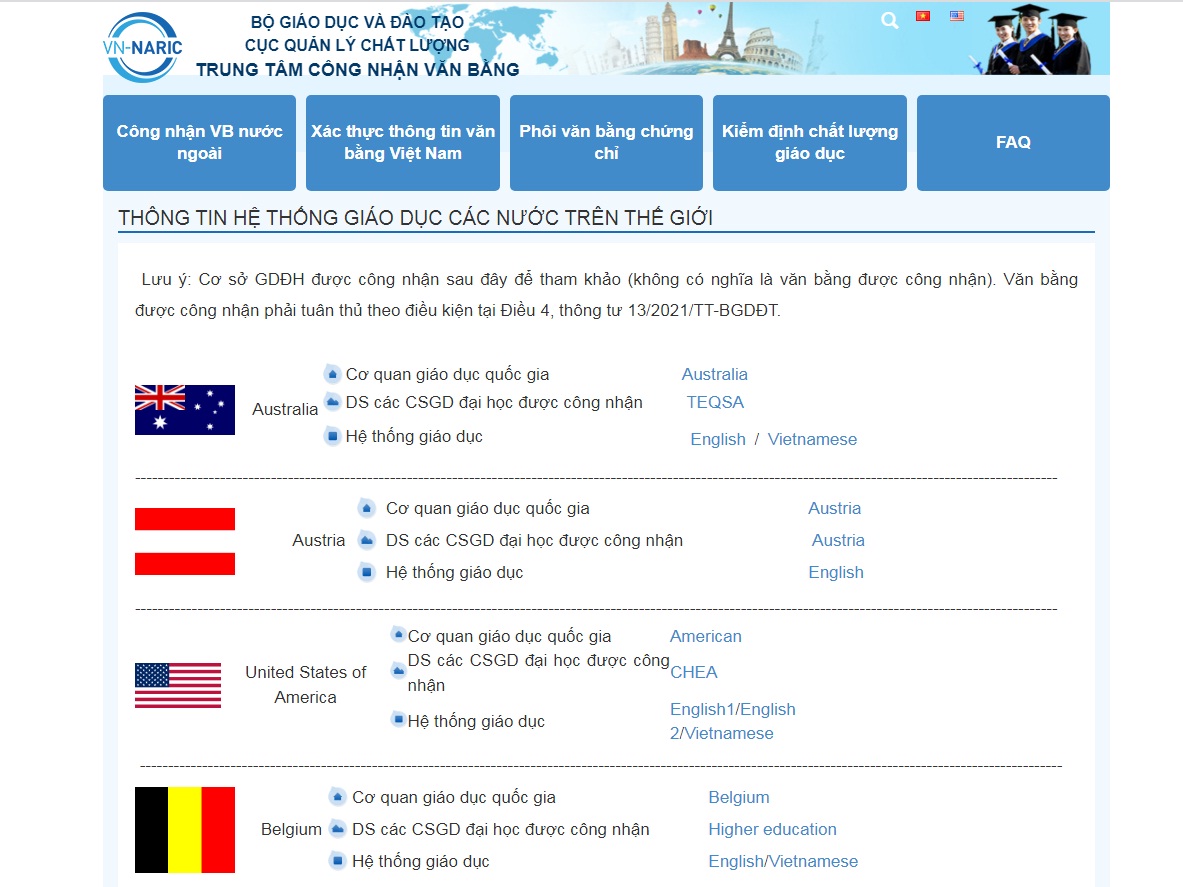Screen dimensions: 1183x887
Task: Click the icon beside Belgium's DS các CSGD row
Action: click(337, 829)
